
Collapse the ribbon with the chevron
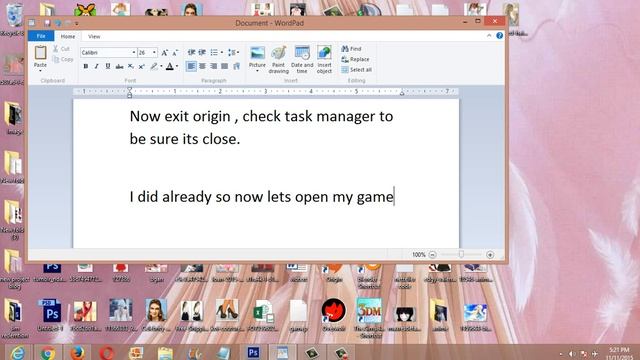click(489, 36)
